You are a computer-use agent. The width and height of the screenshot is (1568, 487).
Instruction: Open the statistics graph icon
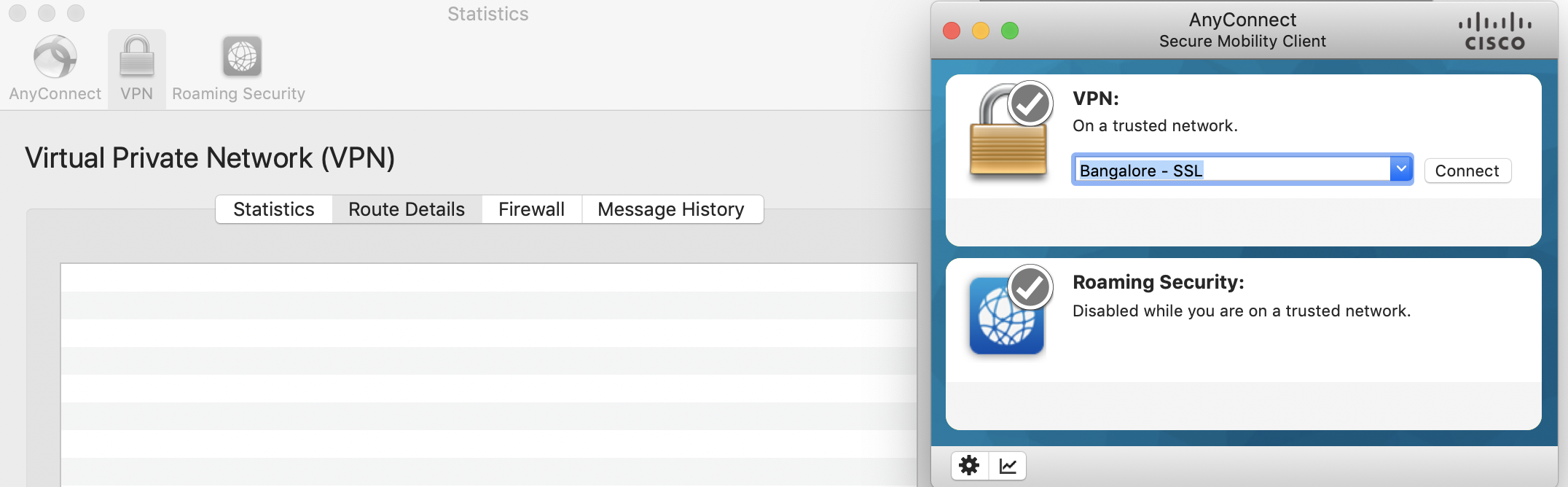[1008, 465]
